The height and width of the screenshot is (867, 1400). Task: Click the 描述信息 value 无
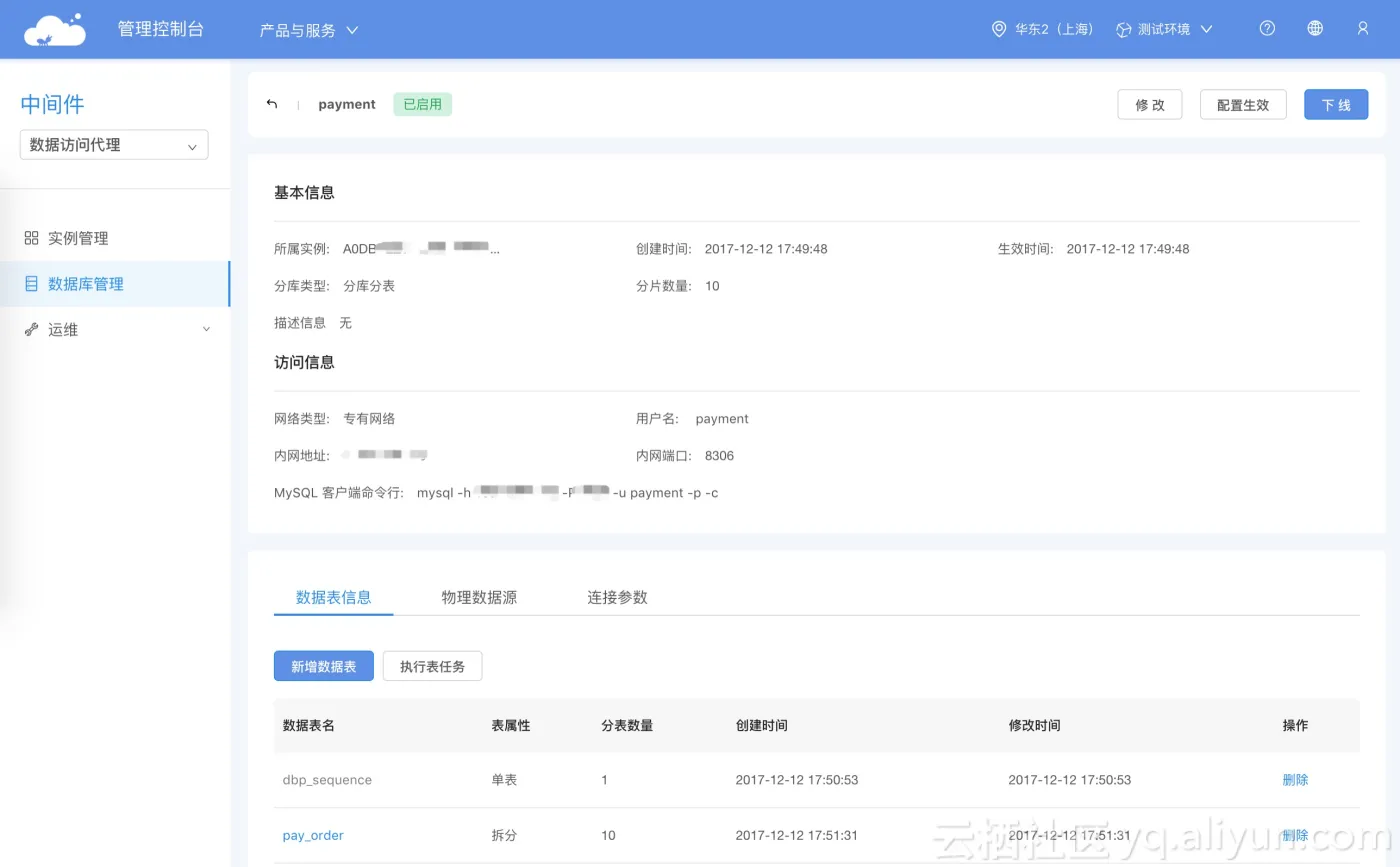pyautogui.click(x=345, y=323)
